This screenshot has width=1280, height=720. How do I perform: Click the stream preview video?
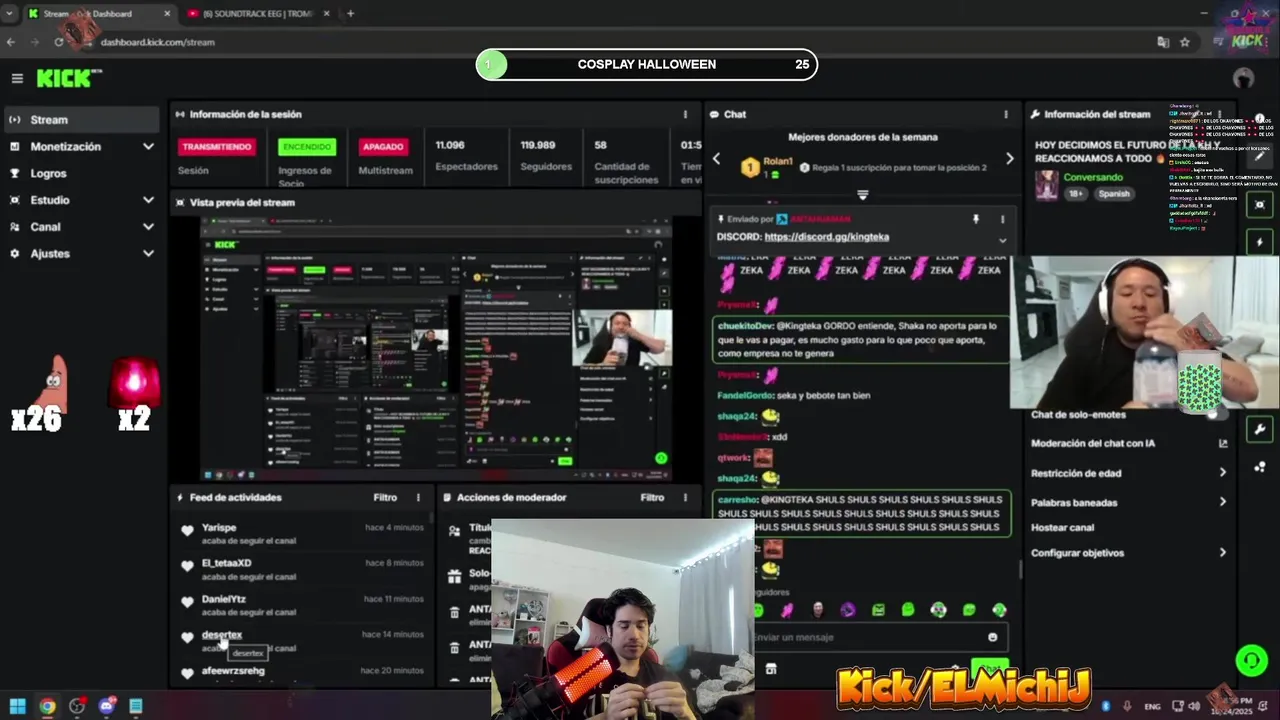pos(436,348)
